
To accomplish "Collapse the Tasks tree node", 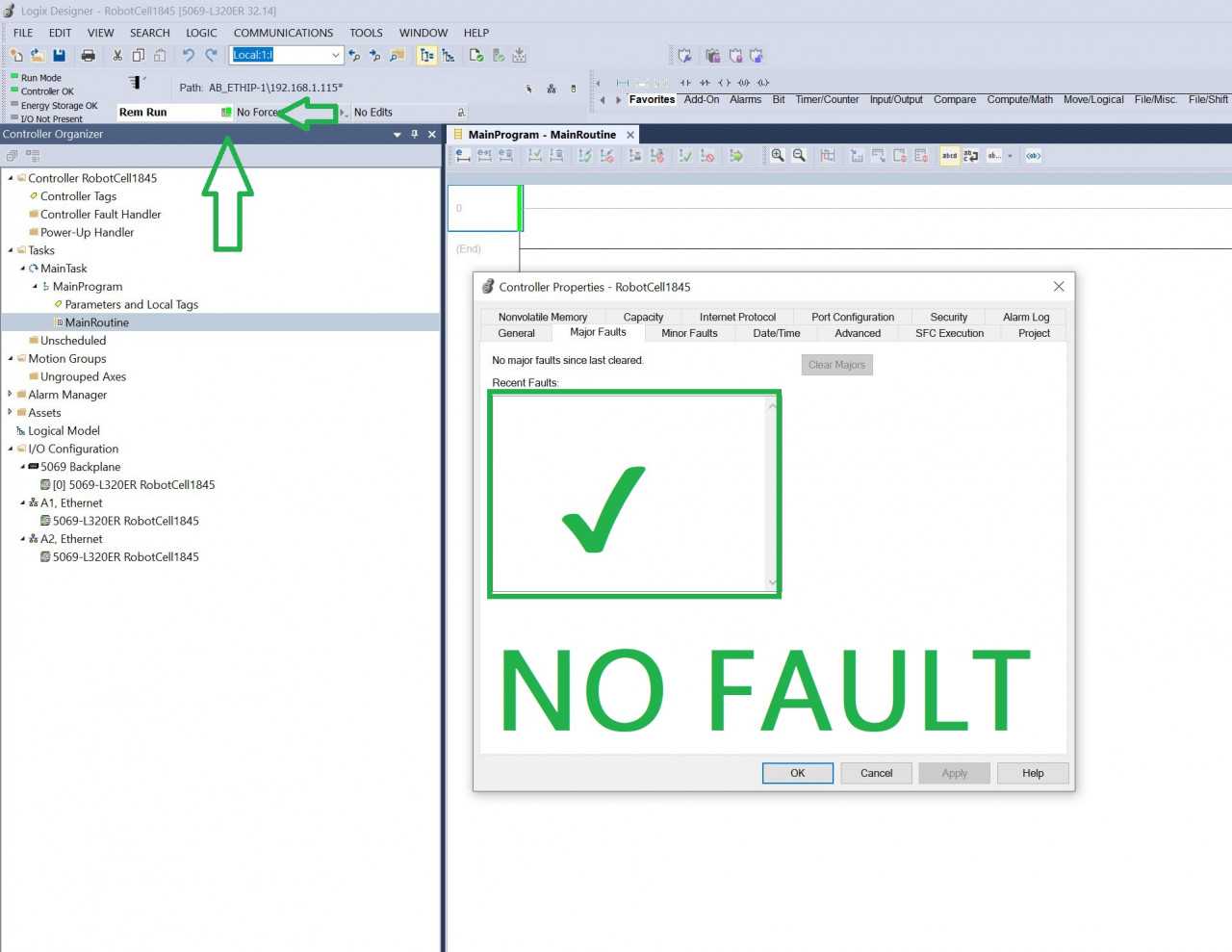I will [11, 250].
